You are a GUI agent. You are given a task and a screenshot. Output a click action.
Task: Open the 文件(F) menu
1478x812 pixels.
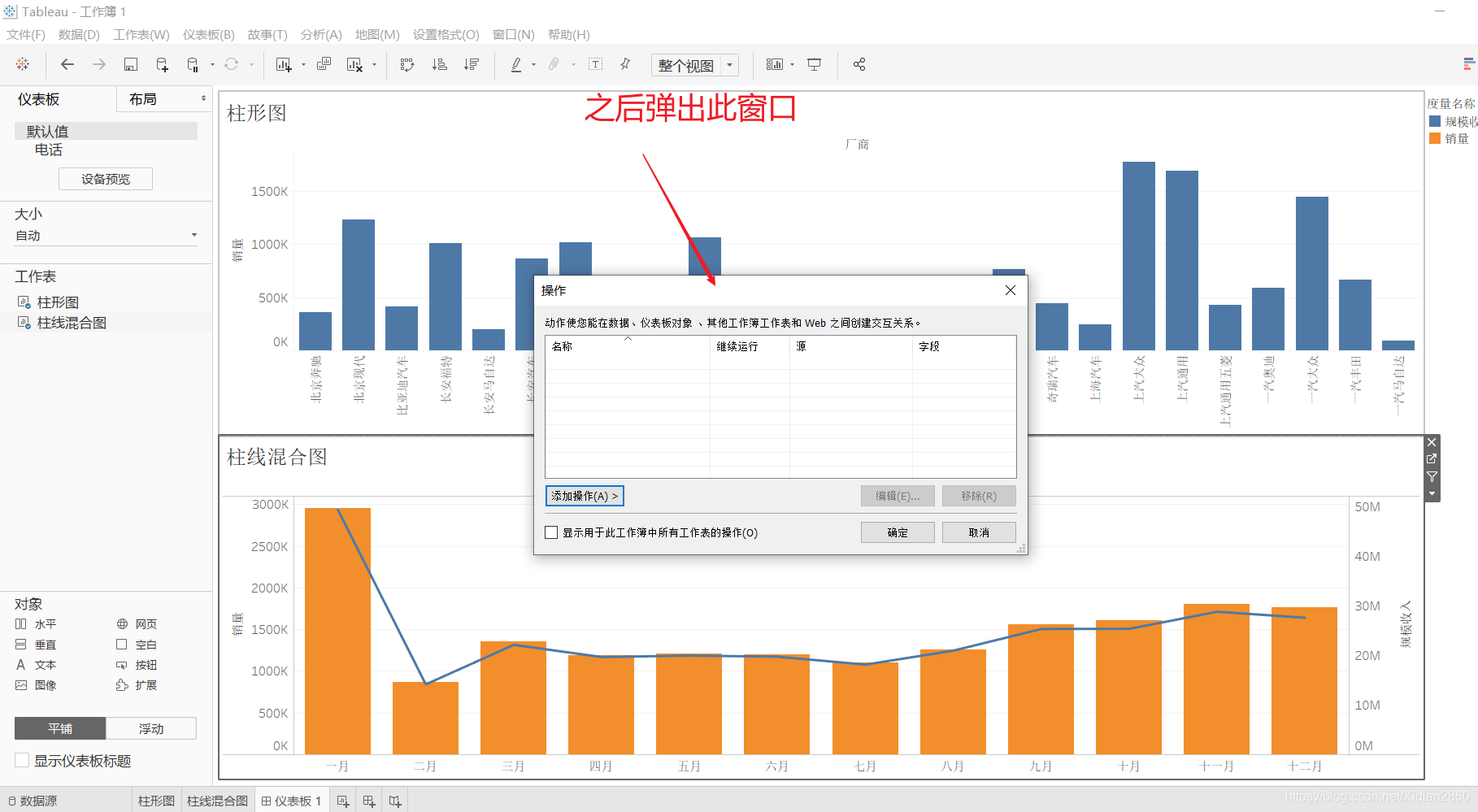(x=26, y=34)
